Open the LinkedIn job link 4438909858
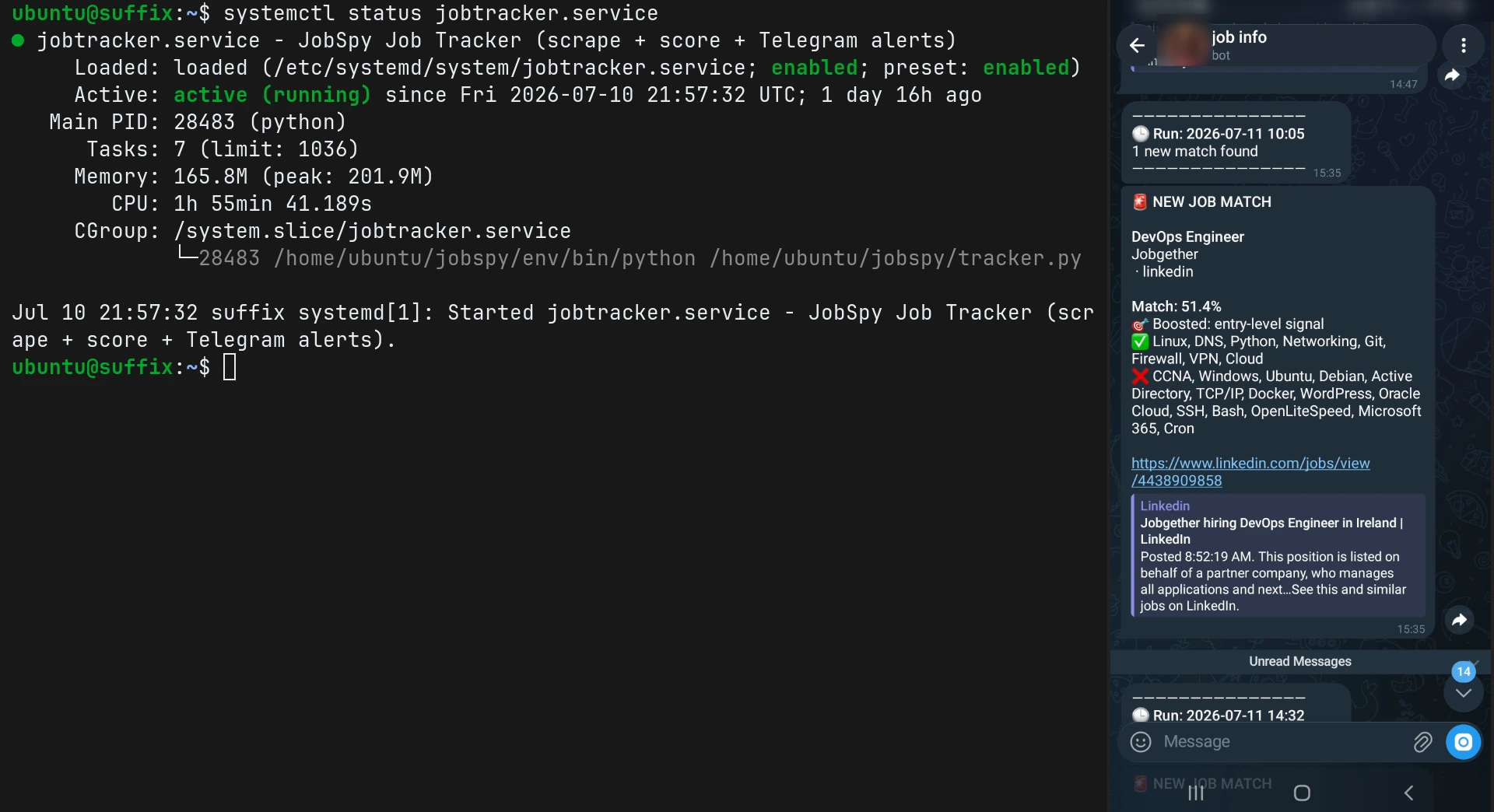The height and width of the screenshot is (812, 1494). (x=1250, y=472)
